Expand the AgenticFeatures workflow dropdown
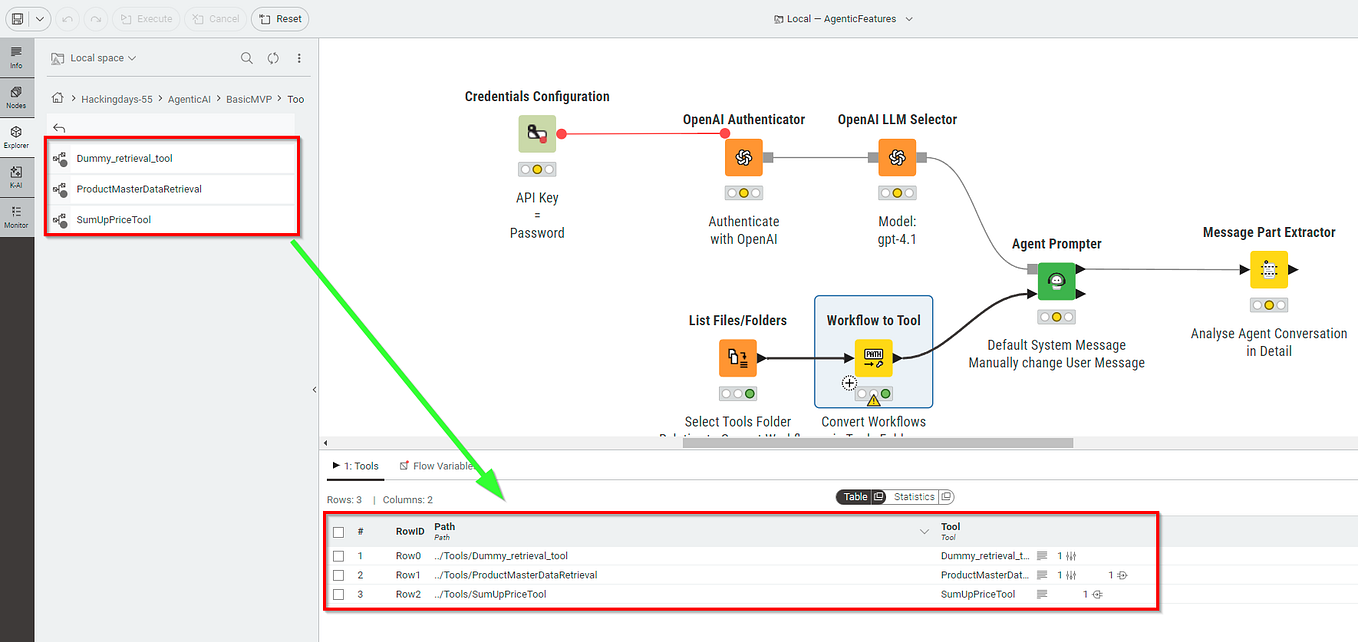Viewport: 1358px width, 642px height. point(908,18)
